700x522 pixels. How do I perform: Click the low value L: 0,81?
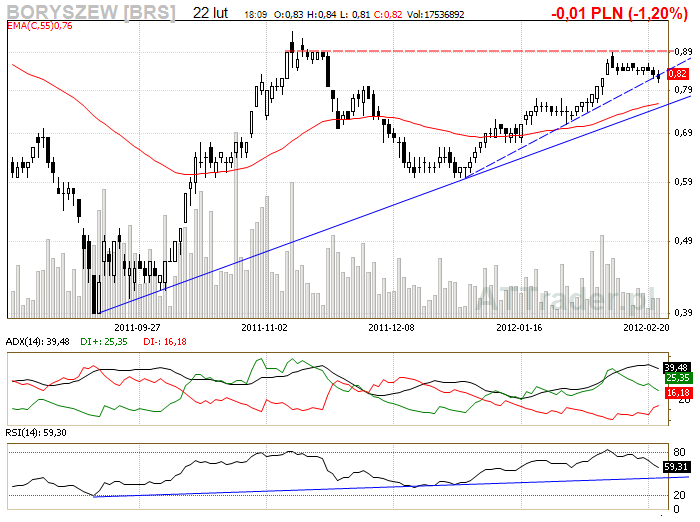355,15
